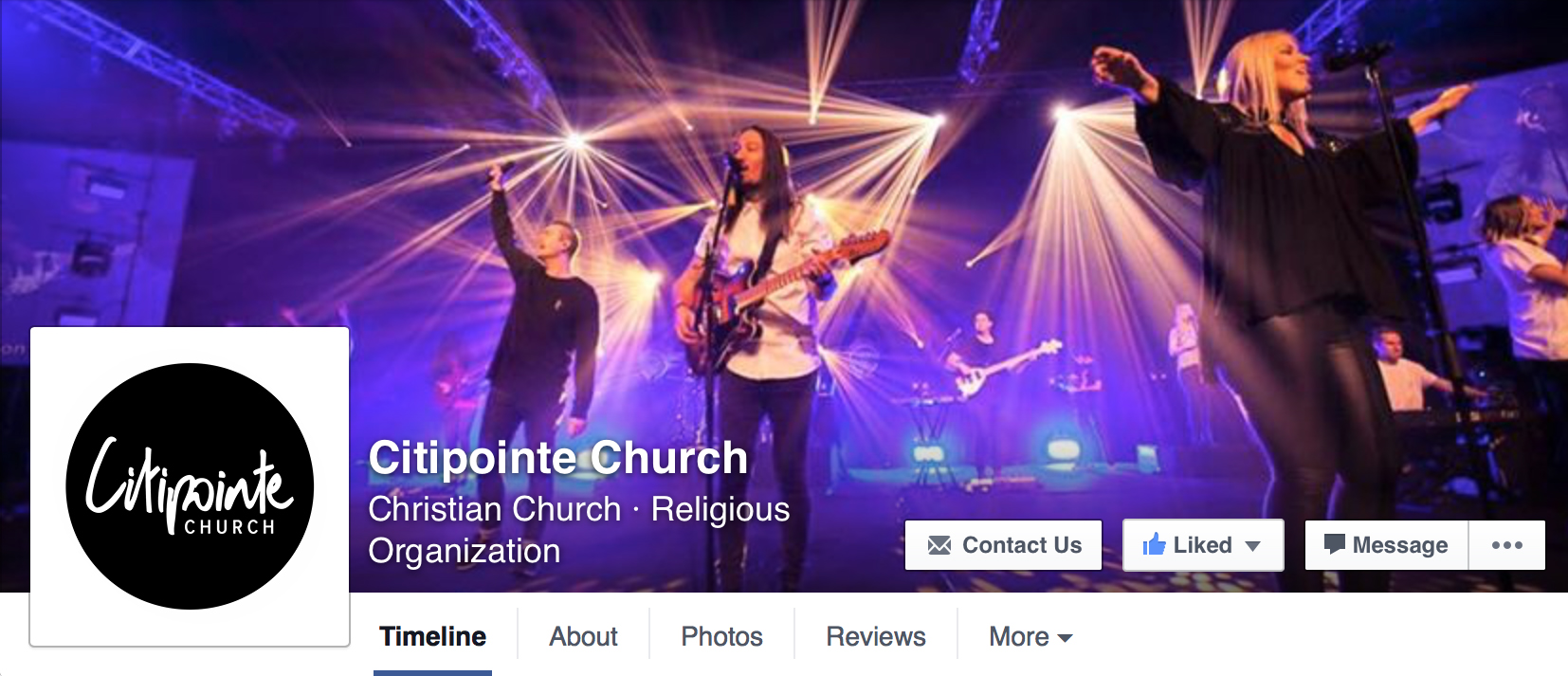
Task: Switch to the Timeline tab
Action: click(432, 636)
